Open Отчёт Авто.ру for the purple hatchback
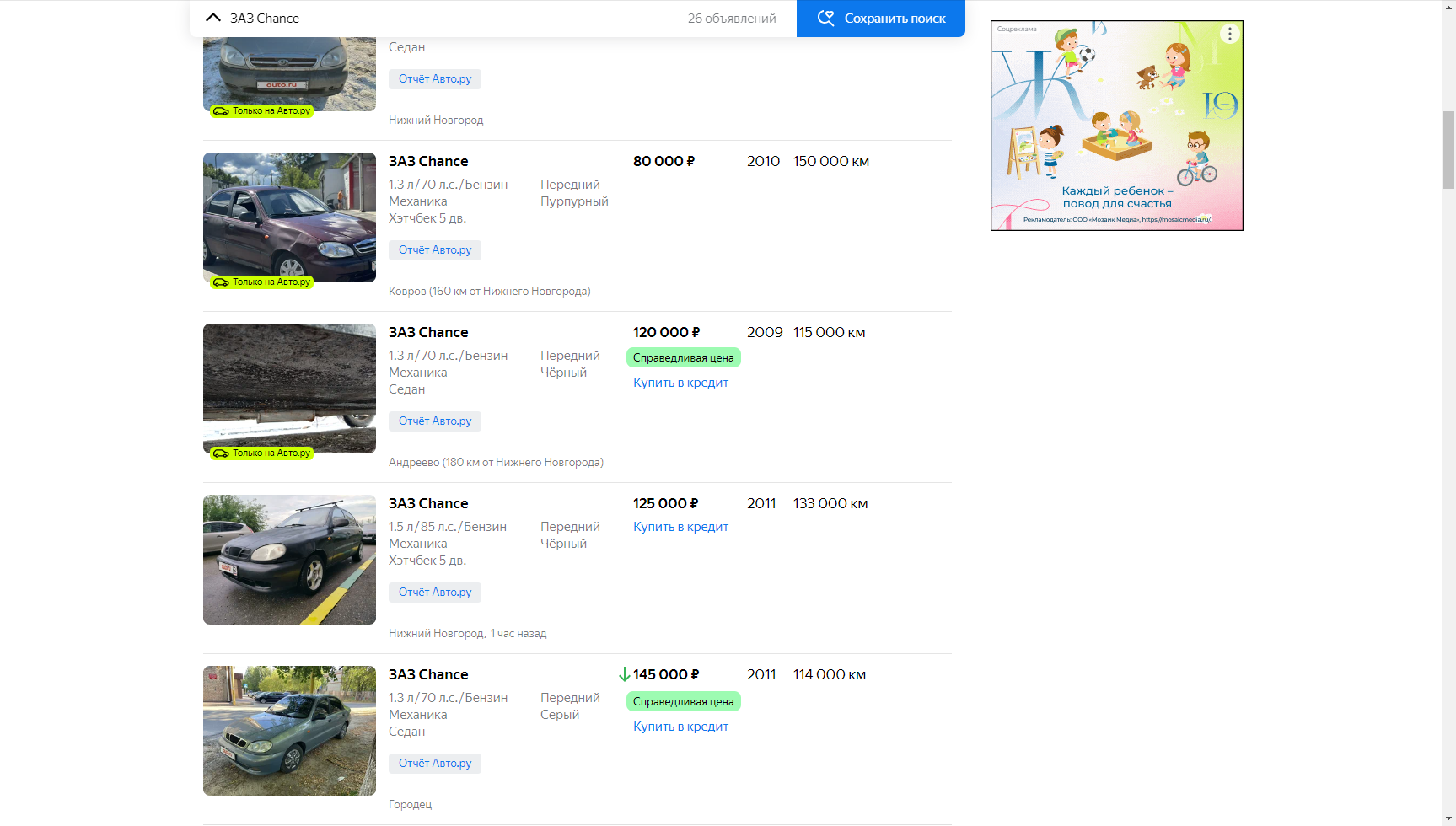This screenshot has width=1456, height=826. [x=435, y=250]
